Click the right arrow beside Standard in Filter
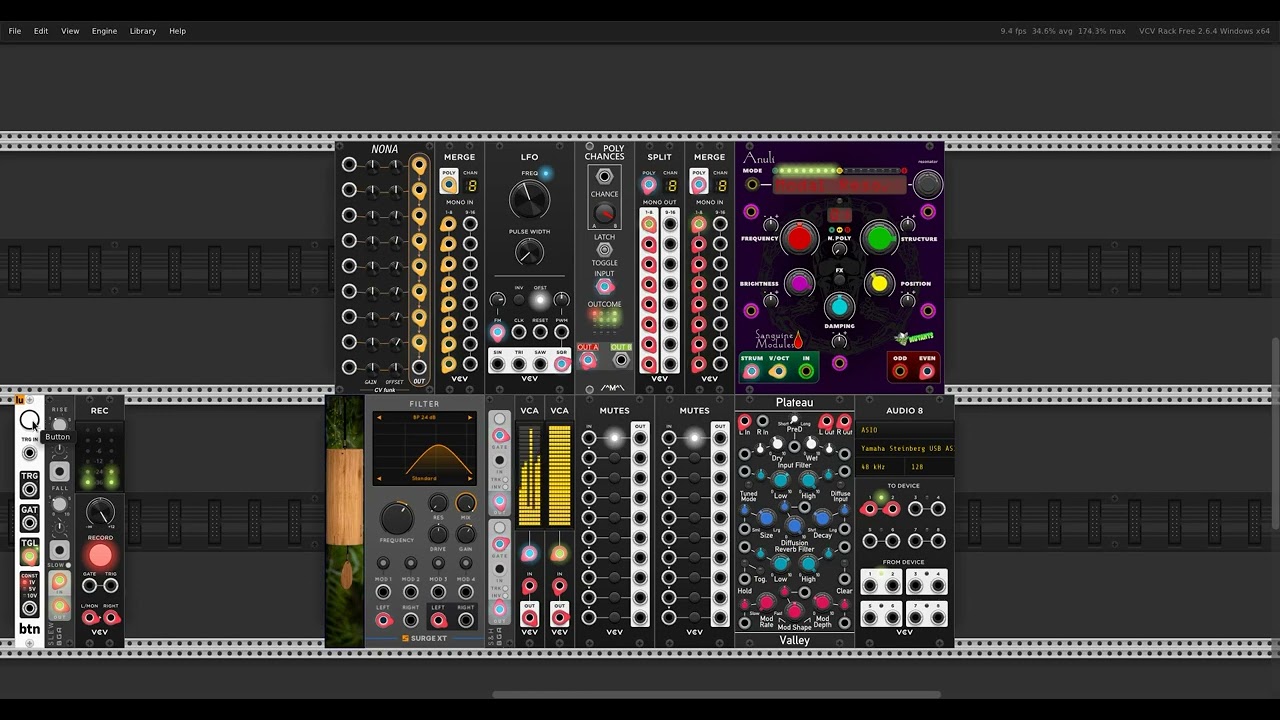1280x720 pixels. (x=470, y=478)
